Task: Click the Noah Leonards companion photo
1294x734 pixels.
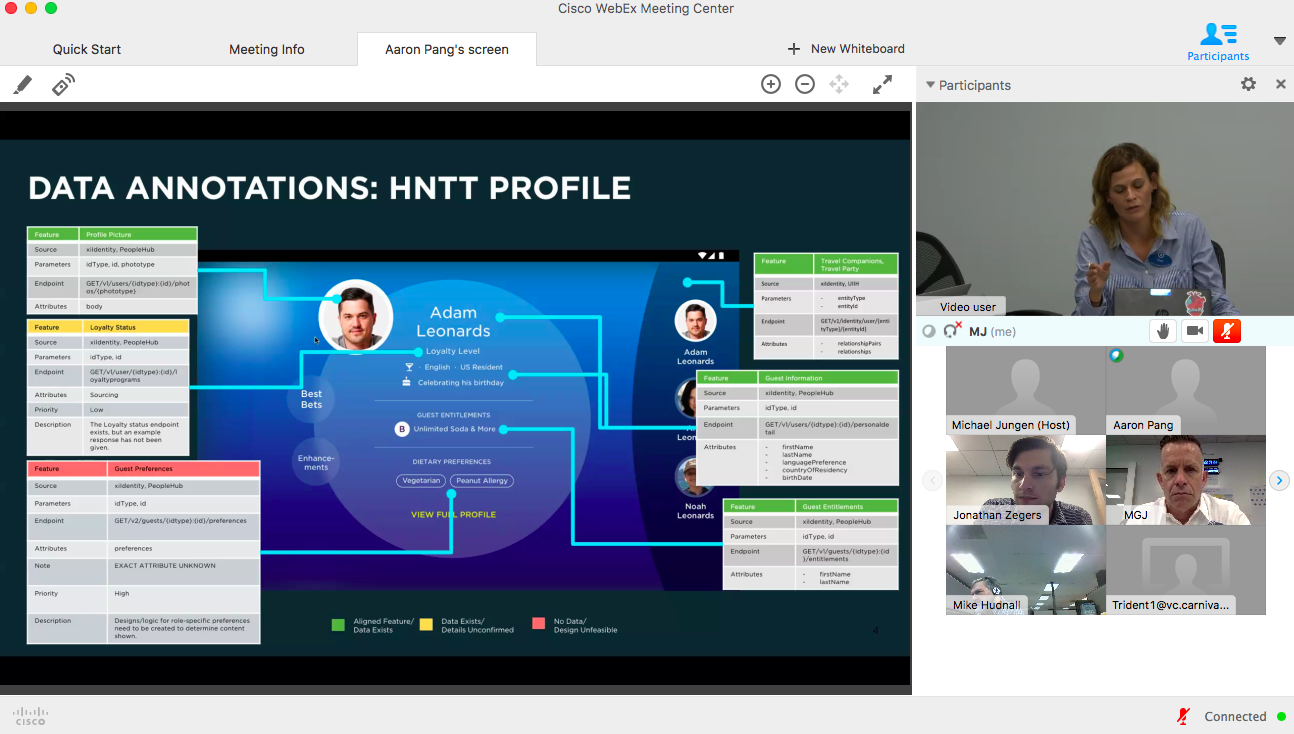Action: point(695,477)
